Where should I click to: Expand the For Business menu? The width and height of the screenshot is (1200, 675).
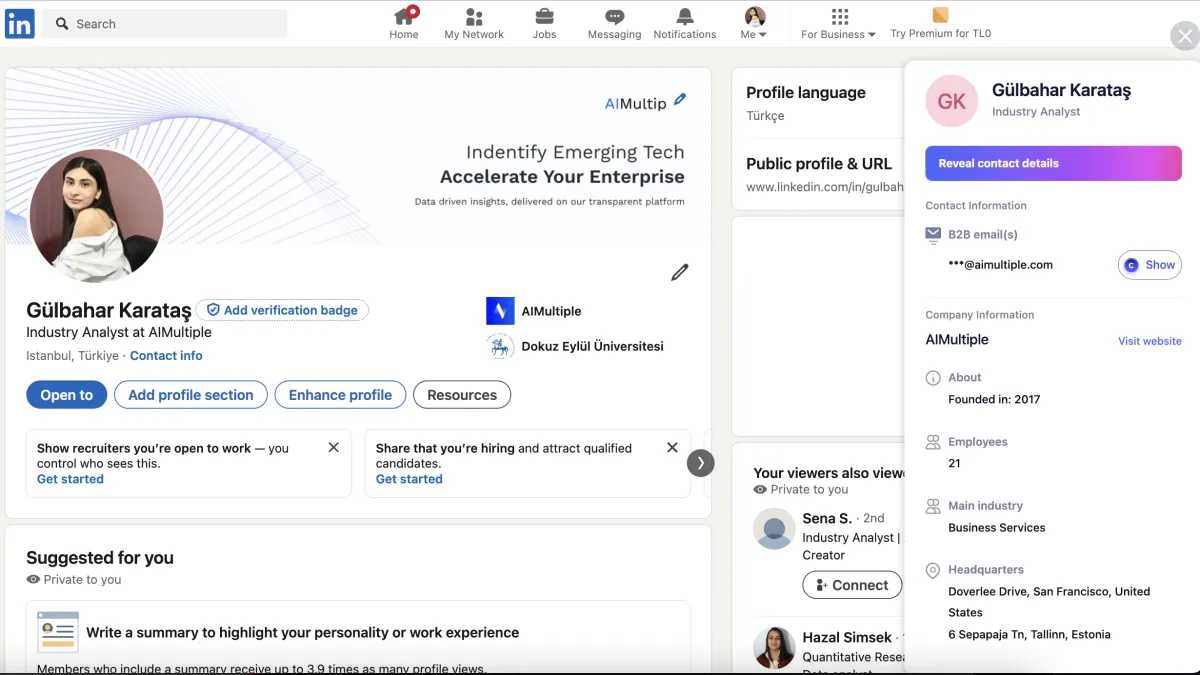[x=838, y=23]
